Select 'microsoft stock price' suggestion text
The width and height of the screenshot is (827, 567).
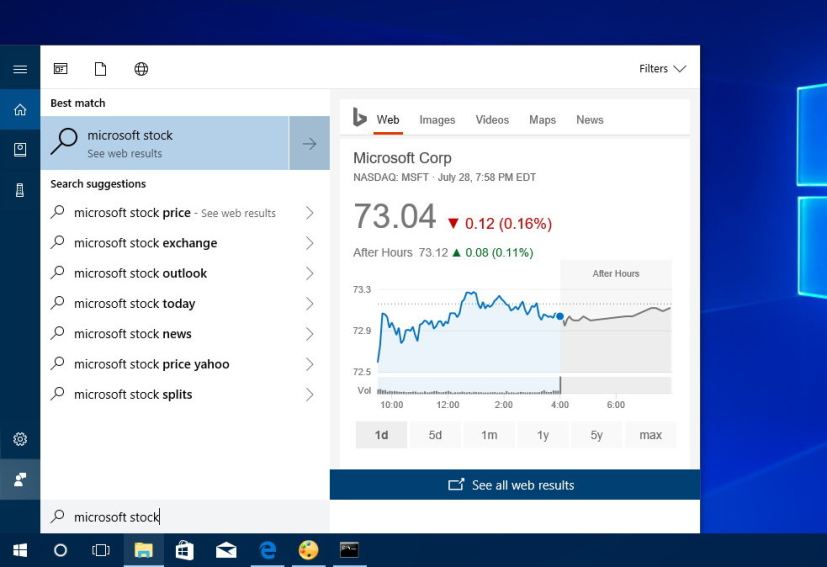pyautogui.click(x=132, y=213)
